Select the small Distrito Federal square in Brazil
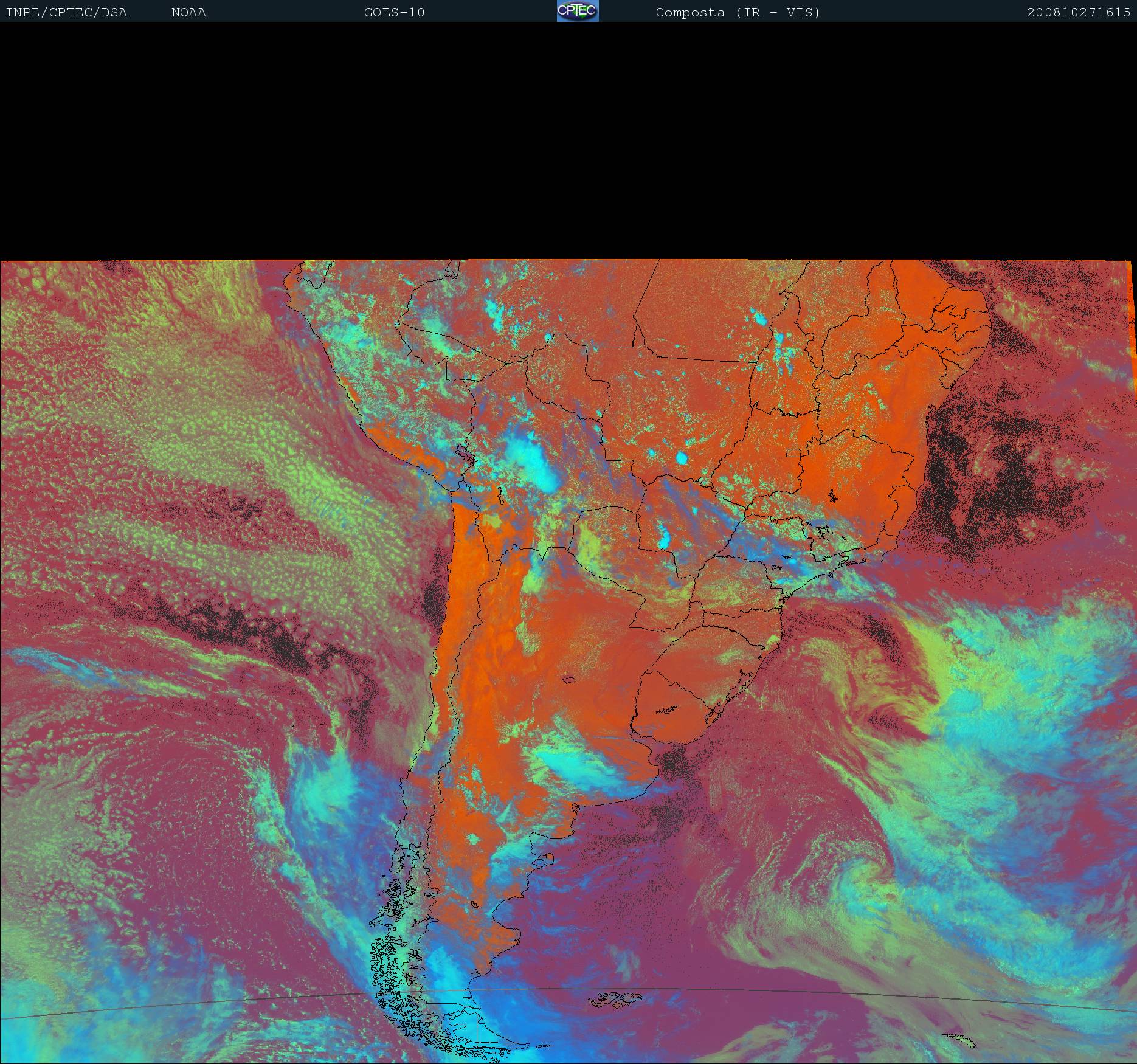Viewport: 1137px width, 1064px height. click(793, 452)
